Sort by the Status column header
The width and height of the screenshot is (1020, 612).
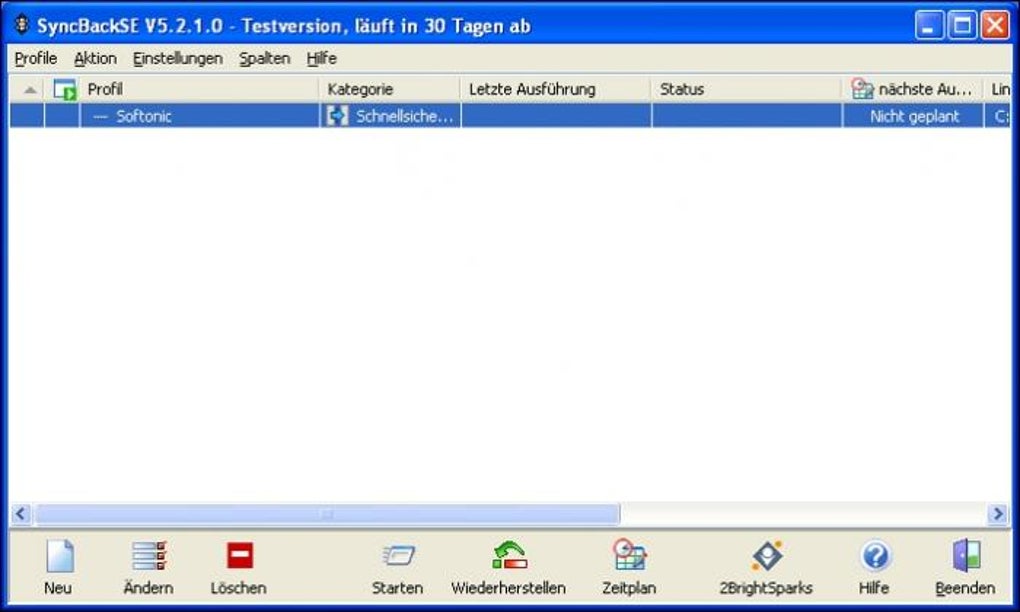click(x=747, y=89)
